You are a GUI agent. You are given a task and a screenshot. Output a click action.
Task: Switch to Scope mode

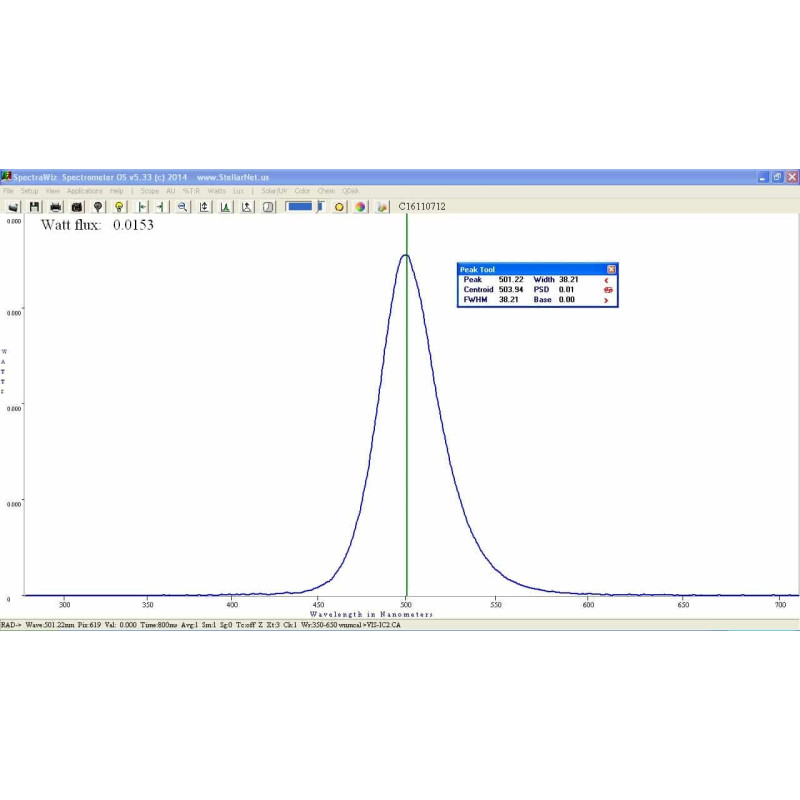click(149, 190)
